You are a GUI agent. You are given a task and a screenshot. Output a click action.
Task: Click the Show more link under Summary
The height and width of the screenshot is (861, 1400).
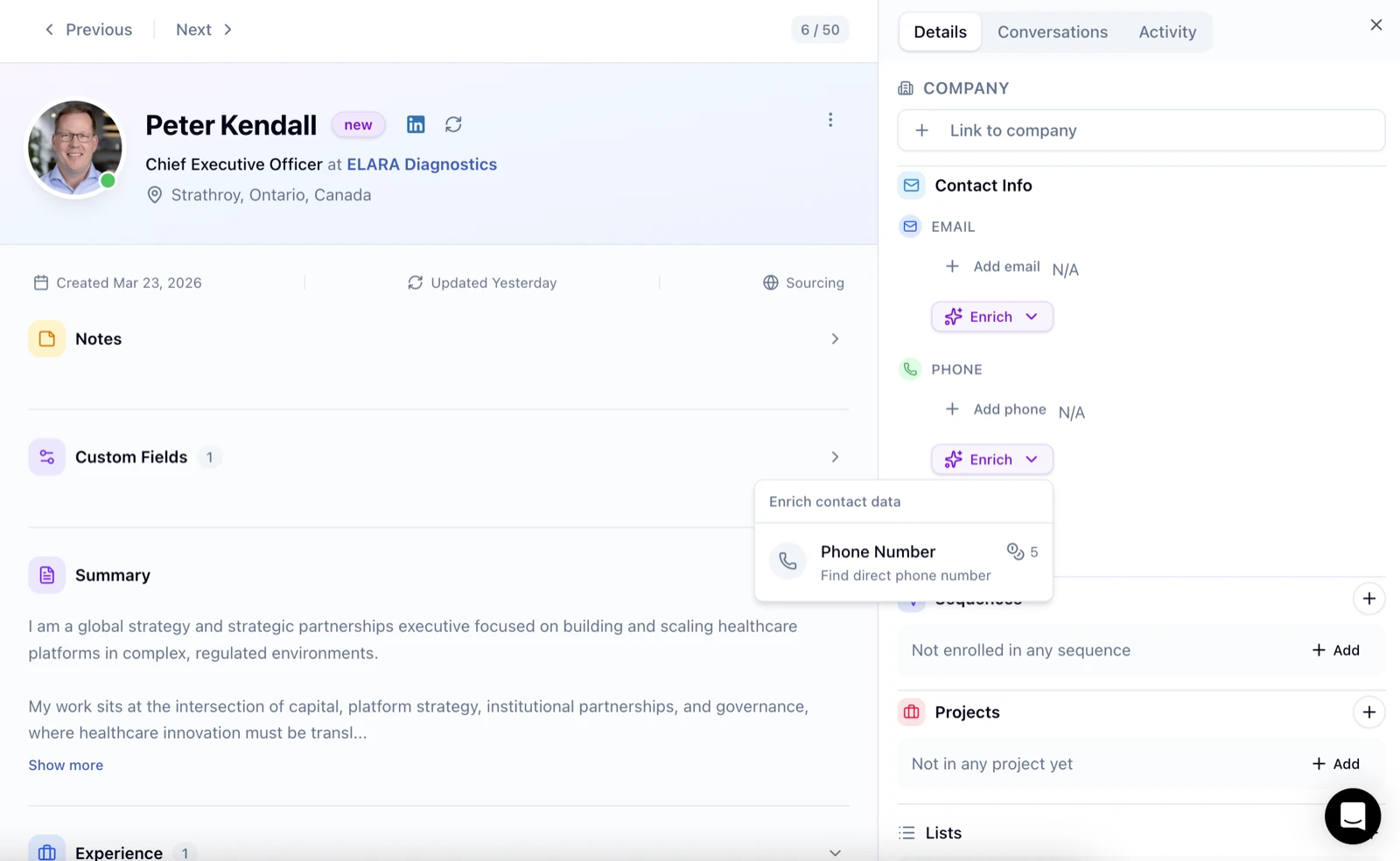click(65, 764)
